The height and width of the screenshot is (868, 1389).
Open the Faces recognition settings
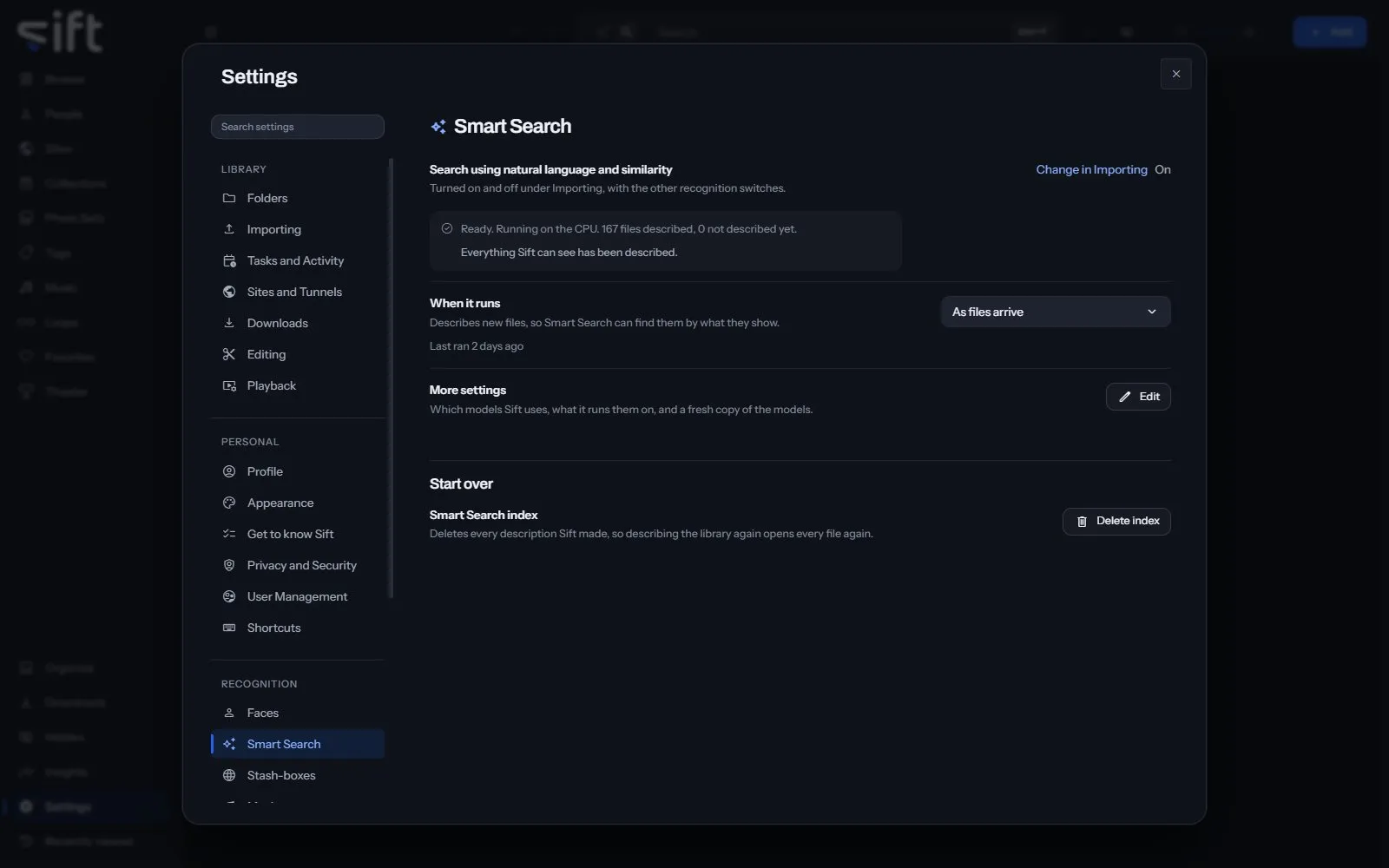point(298,713)
